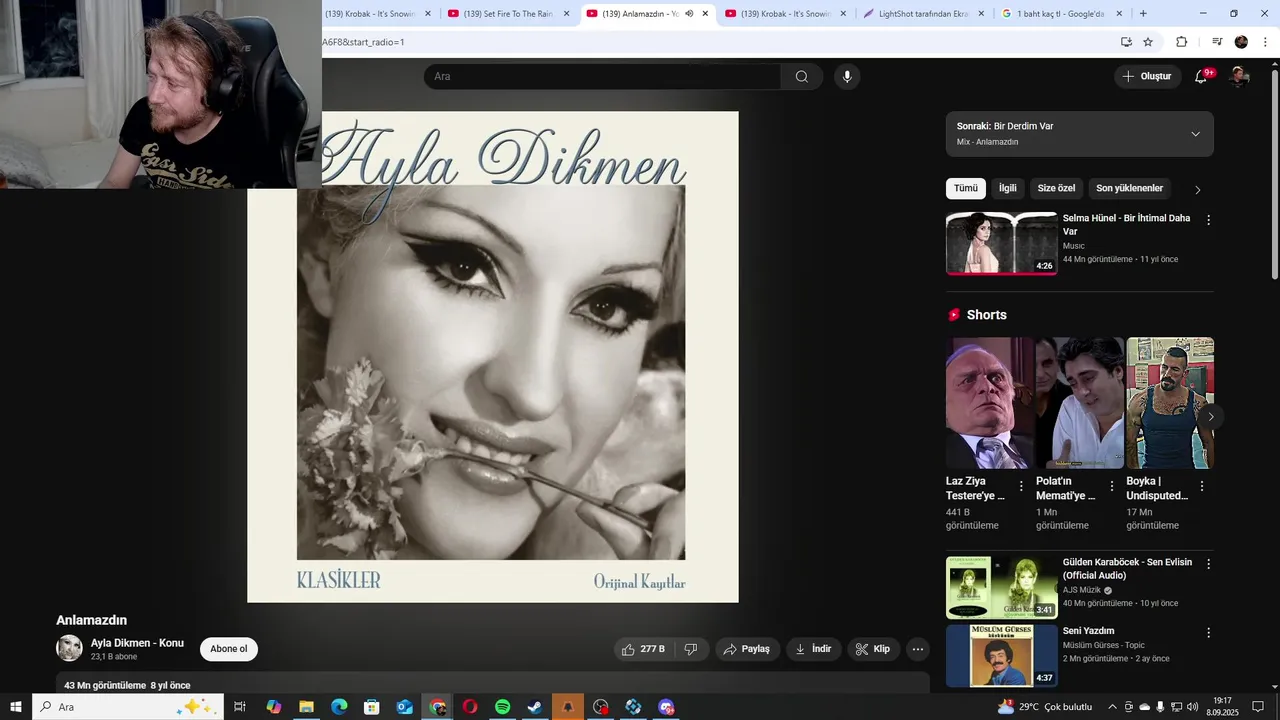
Task: Bookmark this page with the star icon
Action: click(1148, 42)
